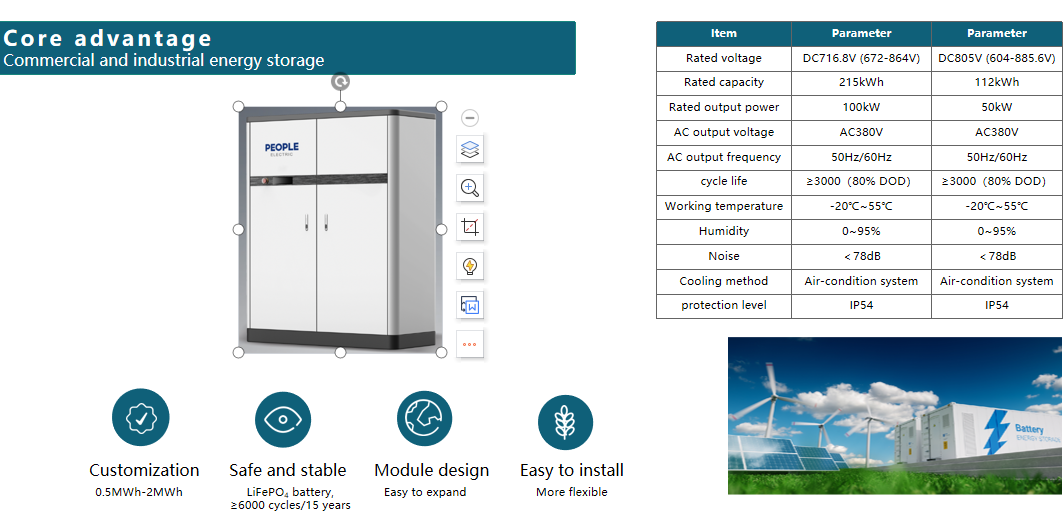
Task: Open the three-dots more options button
Action: (470, 343)
